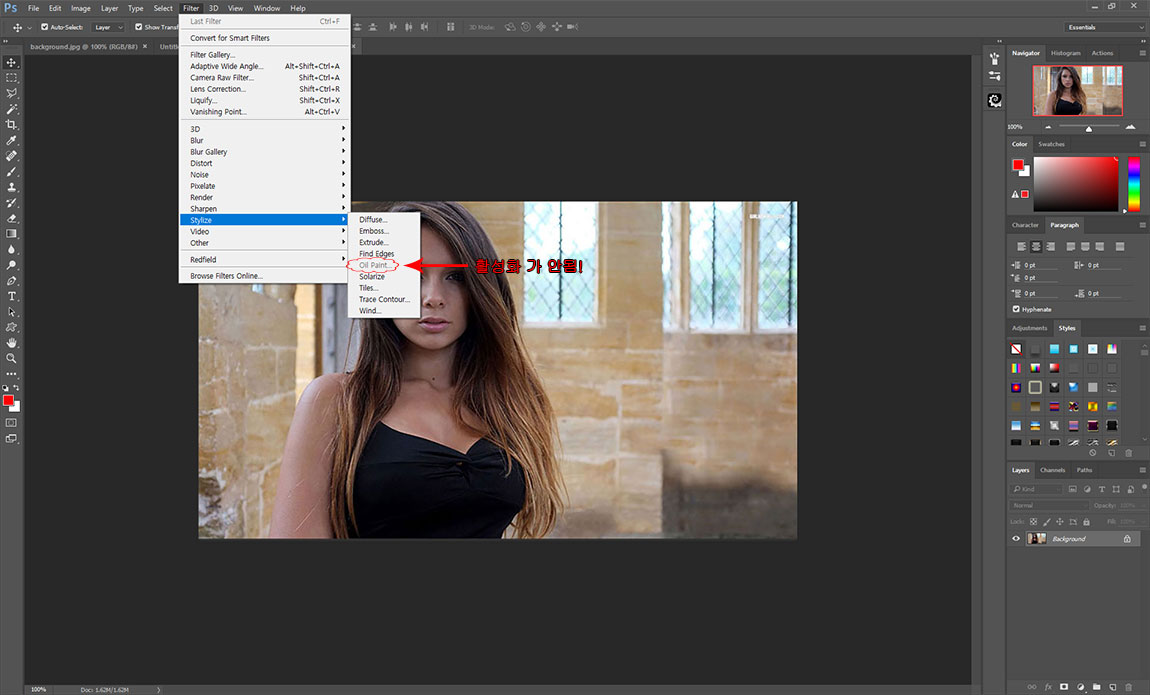Click the rainbow hue slider strip

(x=1134, y=184)
